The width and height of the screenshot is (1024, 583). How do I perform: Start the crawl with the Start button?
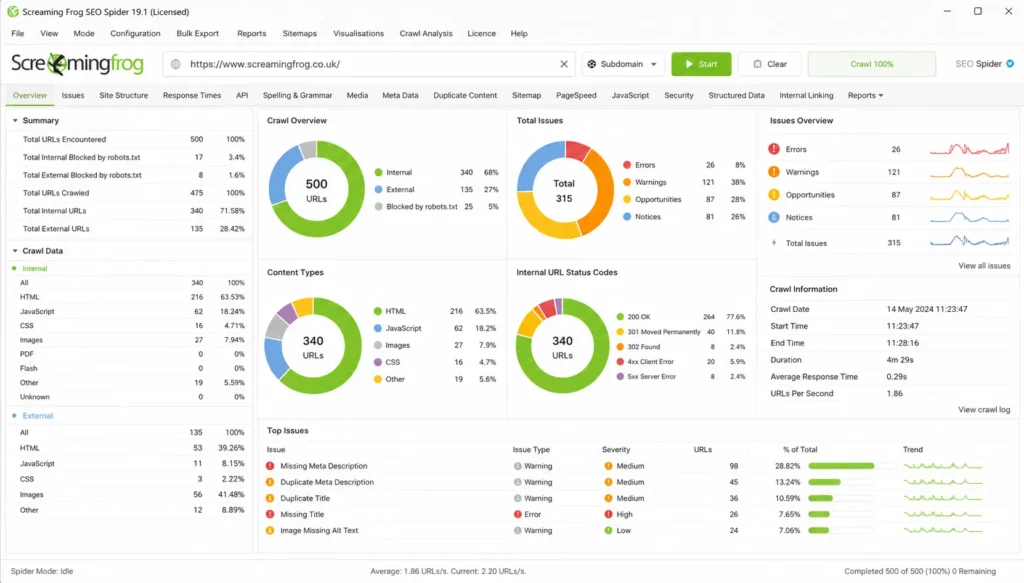tap(701, 64)
